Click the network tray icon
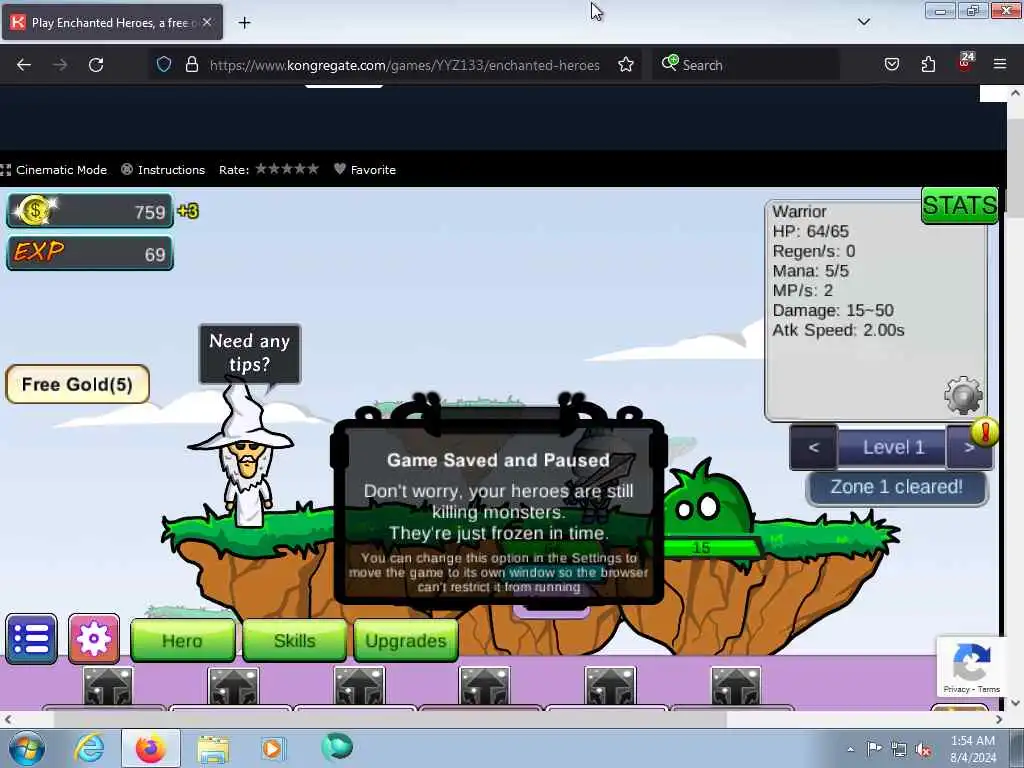 point(899,749)
